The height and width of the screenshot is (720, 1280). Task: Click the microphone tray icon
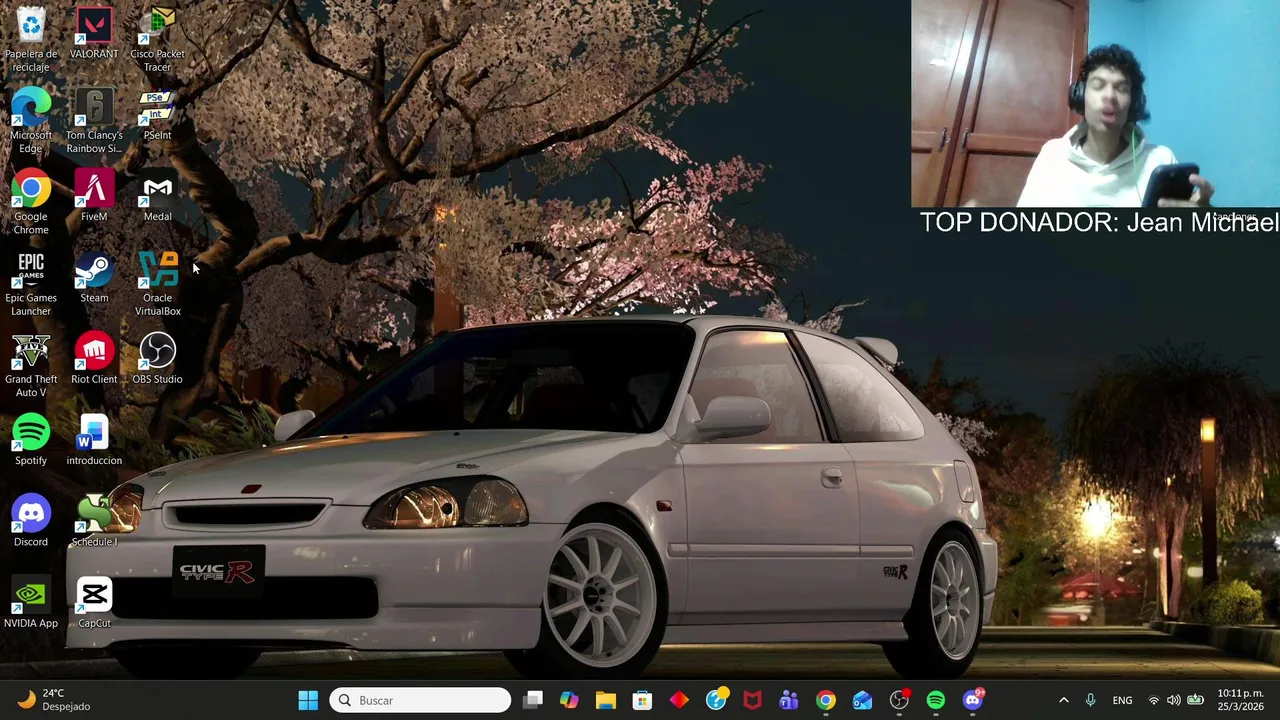click(1090, 700)
